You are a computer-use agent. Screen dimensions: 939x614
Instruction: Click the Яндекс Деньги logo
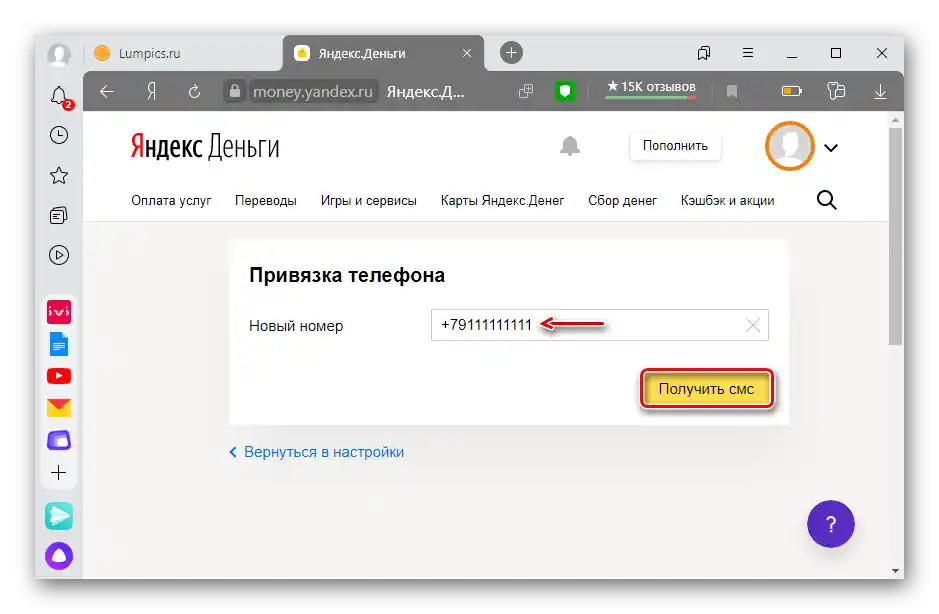(x=205, y=147)
